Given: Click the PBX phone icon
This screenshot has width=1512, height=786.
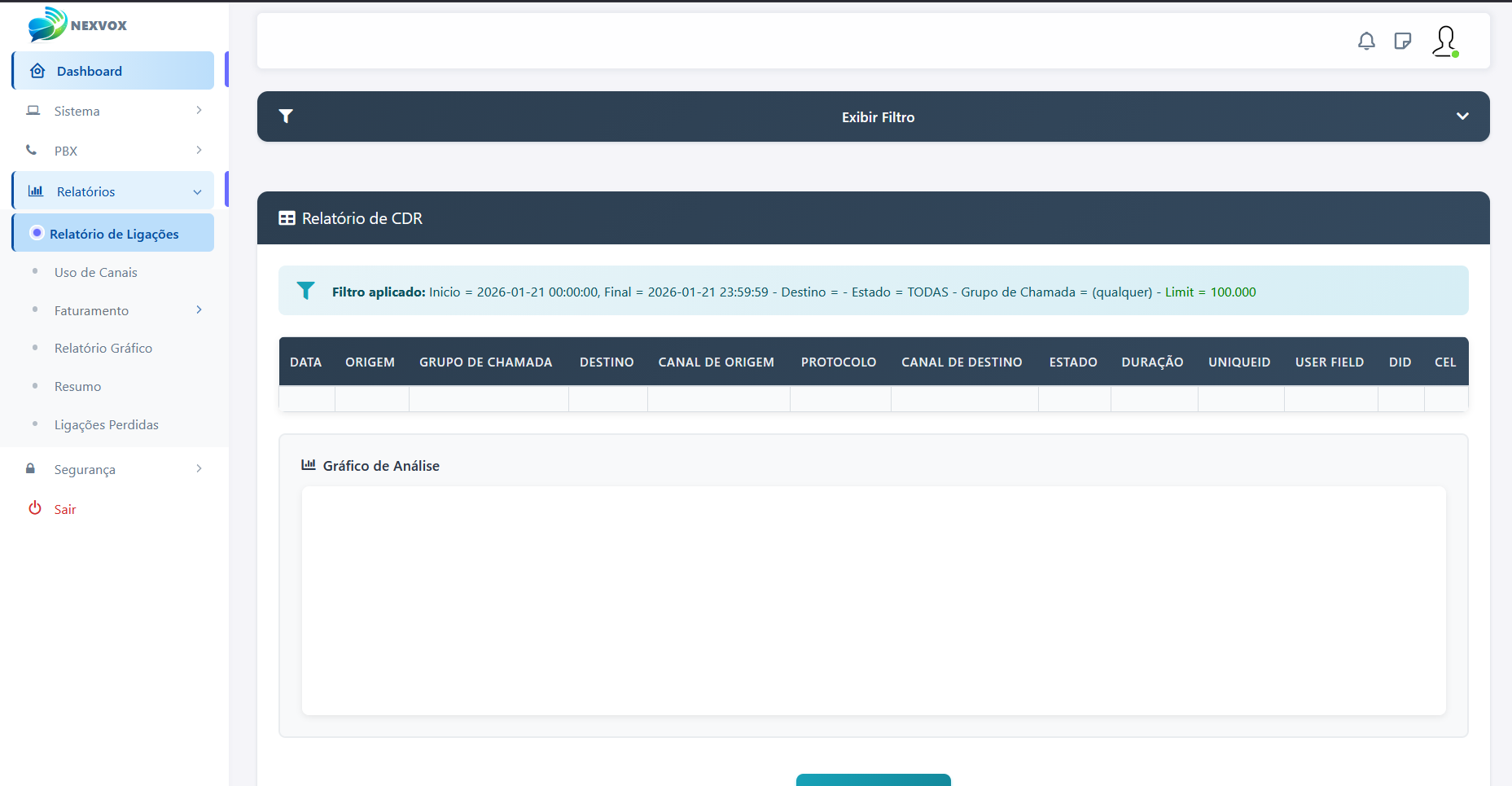Looking at the screenshot, I should 31,150.
